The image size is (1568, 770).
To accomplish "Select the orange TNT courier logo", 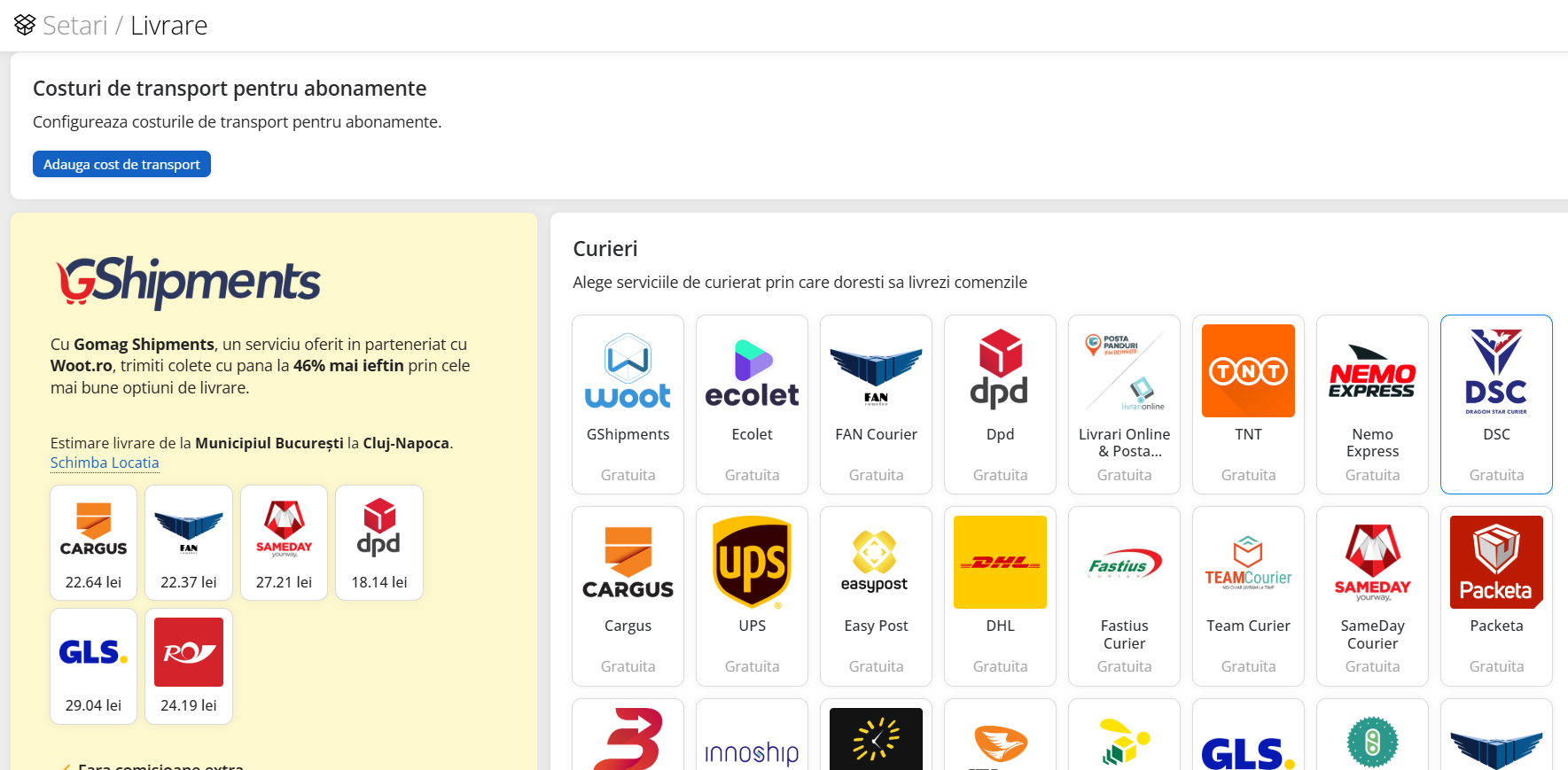I will point(1248,370).
